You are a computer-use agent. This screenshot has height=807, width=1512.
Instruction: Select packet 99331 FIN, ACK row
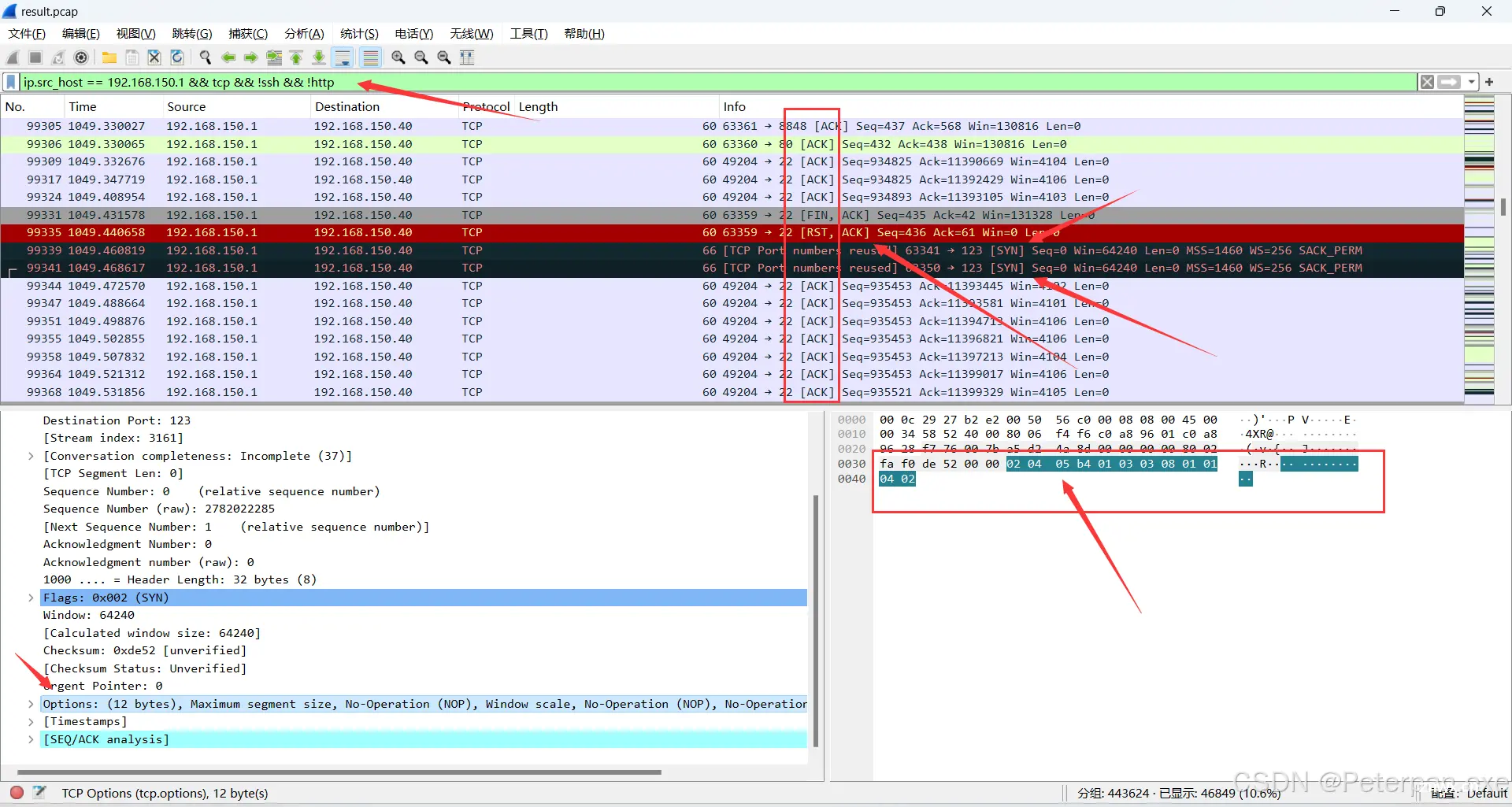pyautogui.click(x=732, y=215)
